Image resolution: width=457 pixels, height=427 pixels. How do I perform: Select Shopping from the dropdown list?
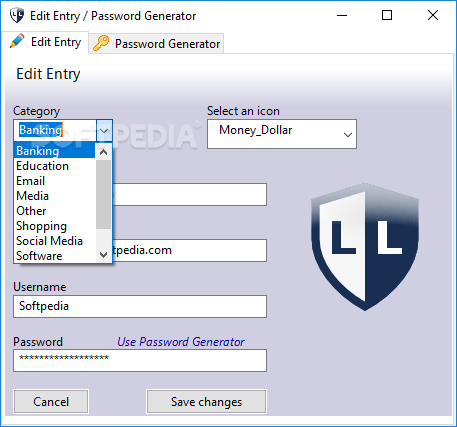pos(54,226)
